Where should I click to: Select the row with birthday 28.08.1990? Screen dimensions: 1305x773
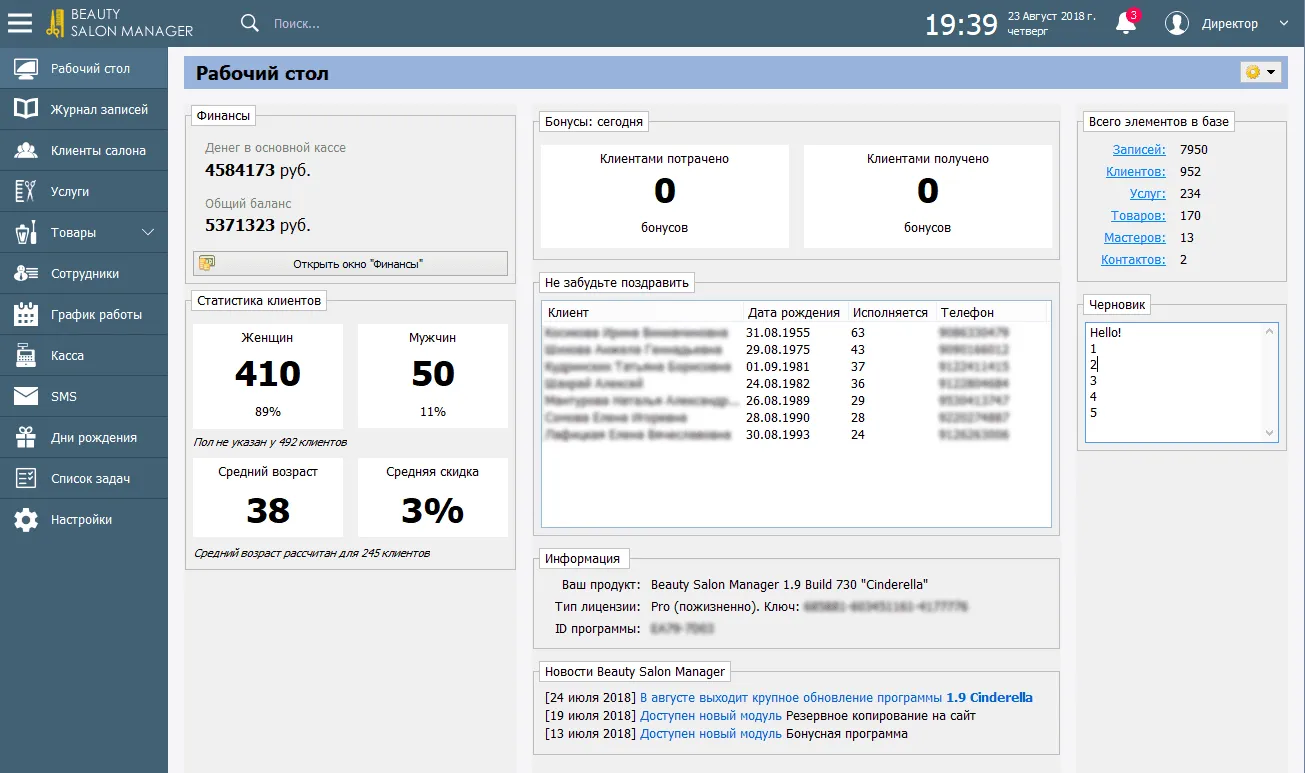795,418
